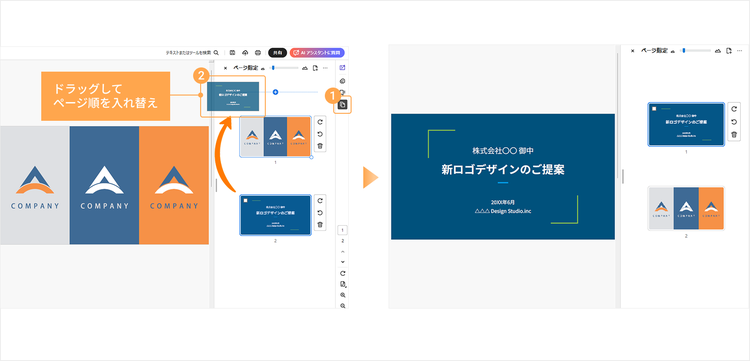The height and width of the screenshot is (361, 750).
Task: Close the page panel in the left screenshot
Action: point(226,68)
